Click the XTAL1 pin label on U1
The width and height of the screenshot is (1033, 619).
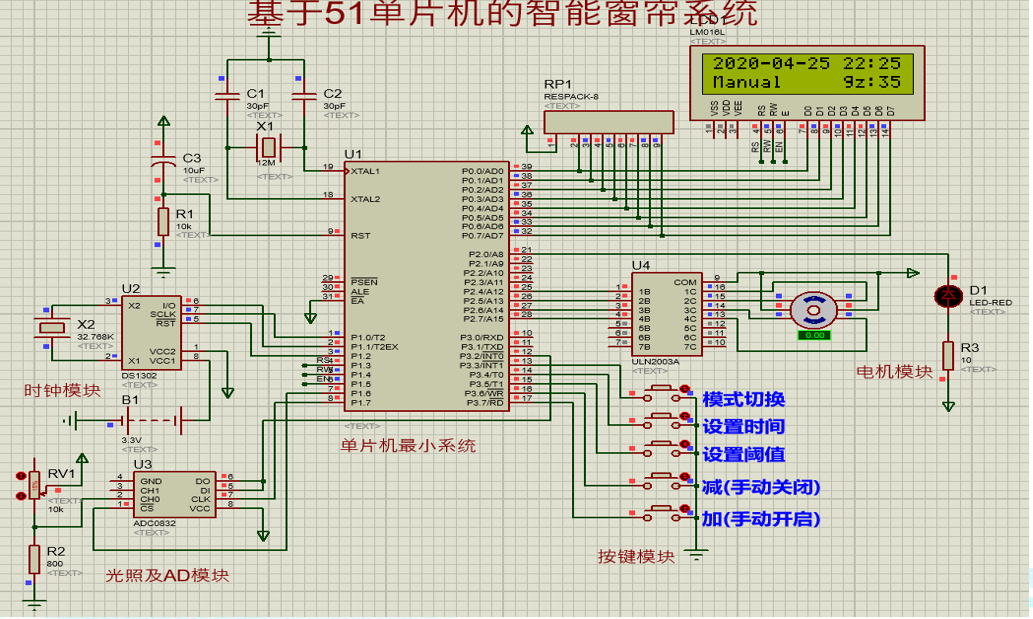tap(365, 171)
